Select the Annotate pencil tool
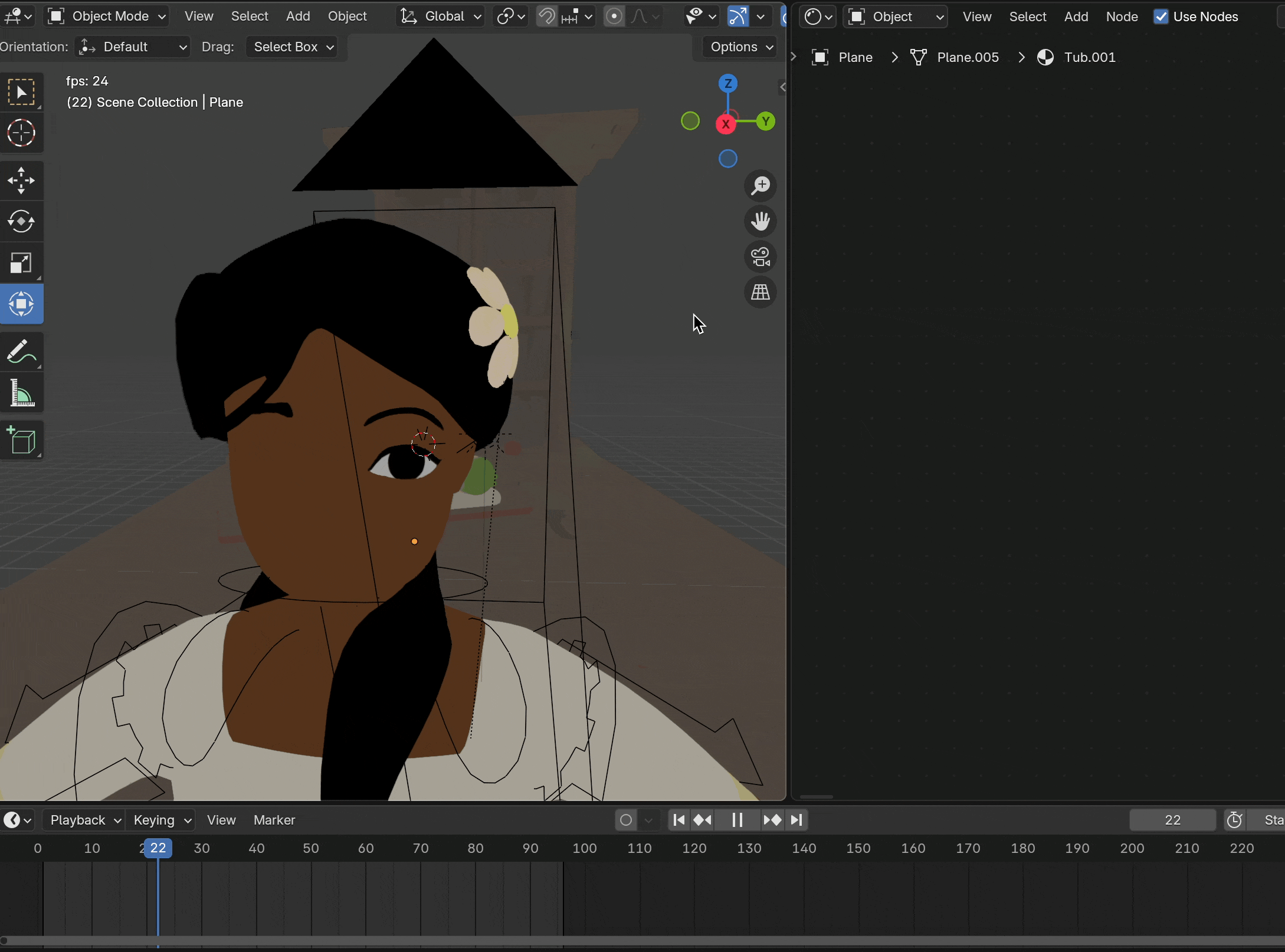Screen dimensions: 1285x952 (21, 352)
